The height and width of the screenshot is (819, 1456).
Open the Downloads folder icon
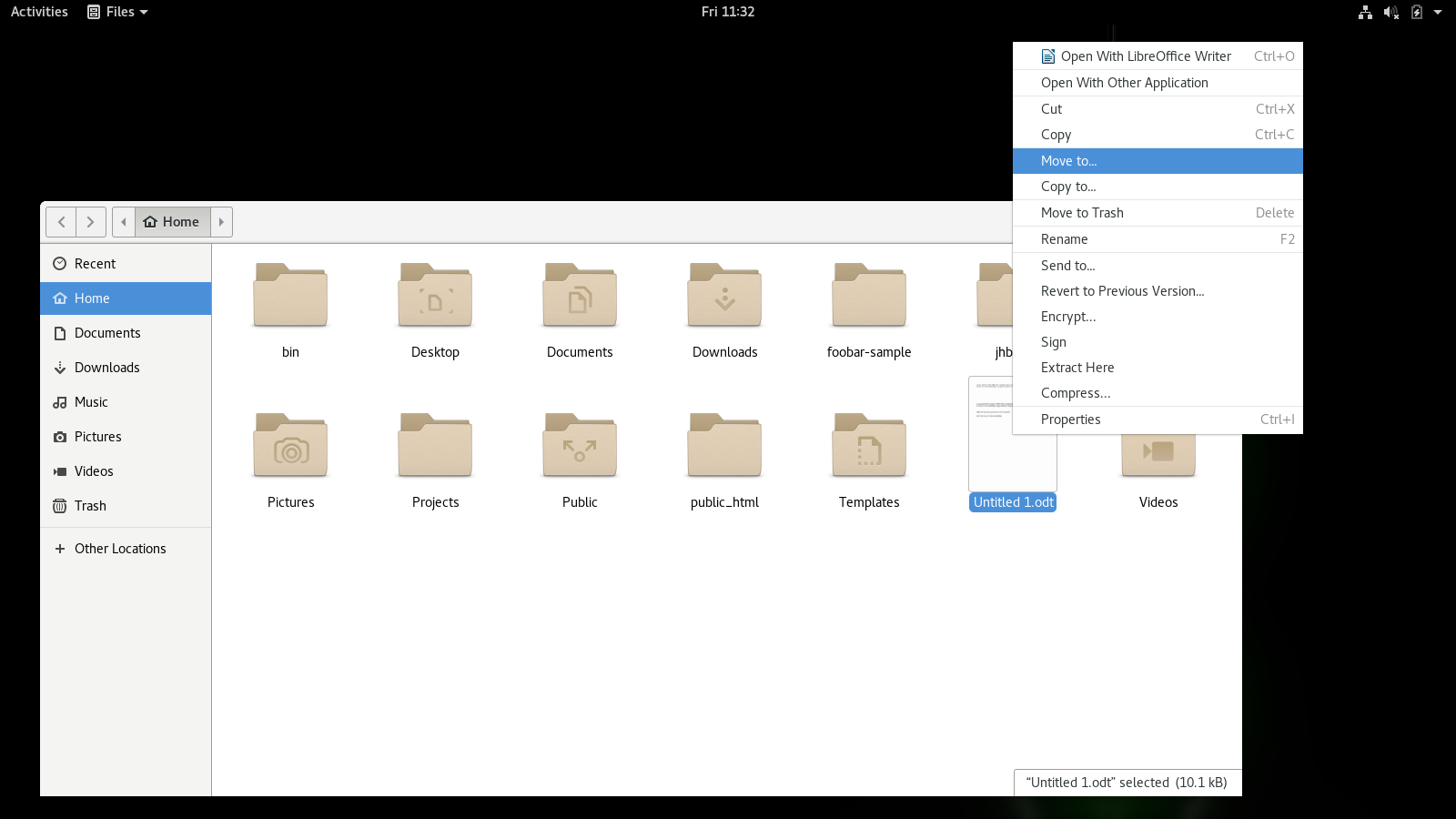pos(724,296)
